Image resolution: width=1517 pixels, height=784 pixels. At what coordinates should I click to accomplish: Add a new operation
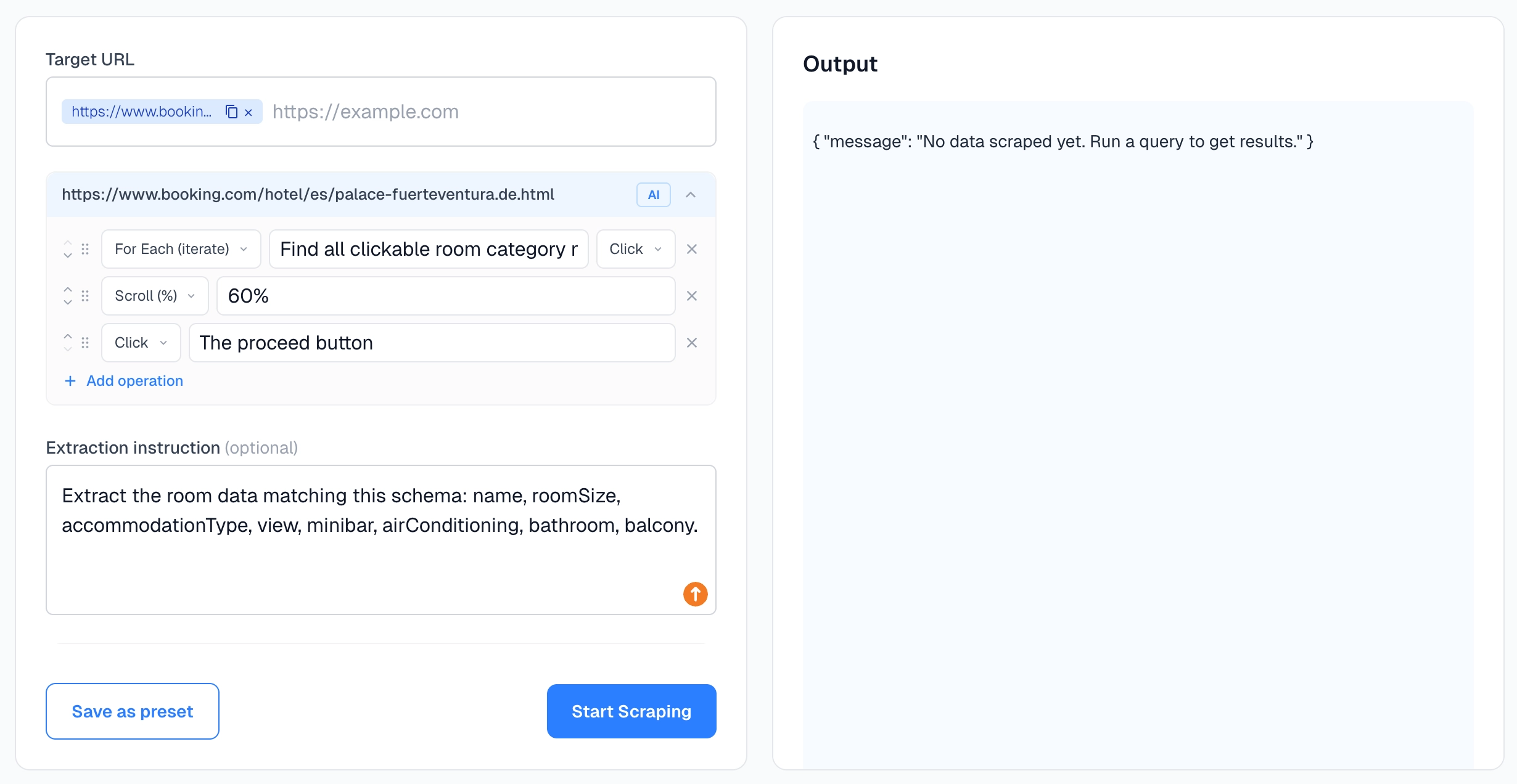pos(124,381)
